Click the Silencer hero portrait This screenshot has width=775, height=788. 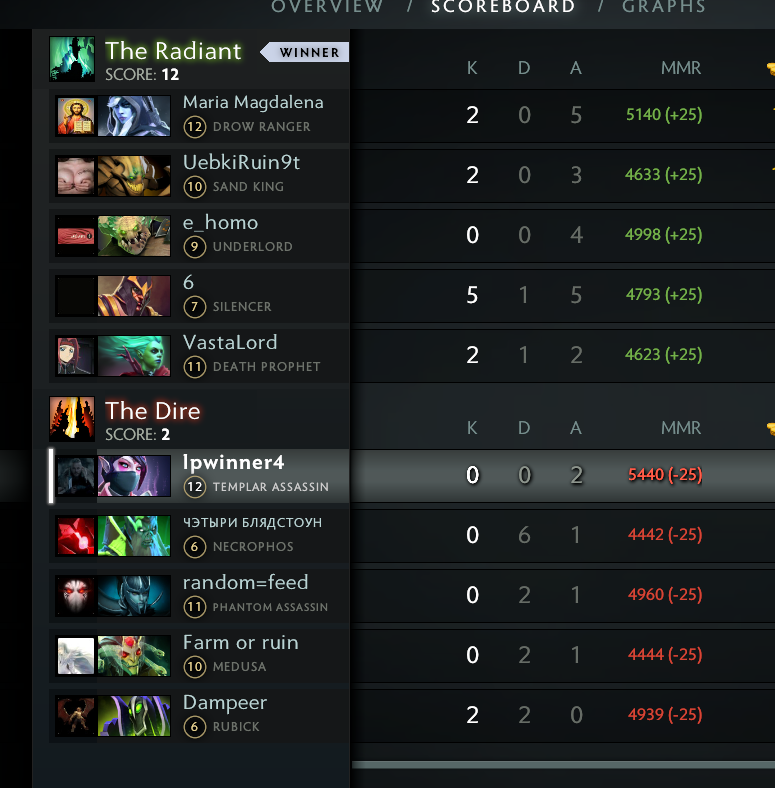134,296
